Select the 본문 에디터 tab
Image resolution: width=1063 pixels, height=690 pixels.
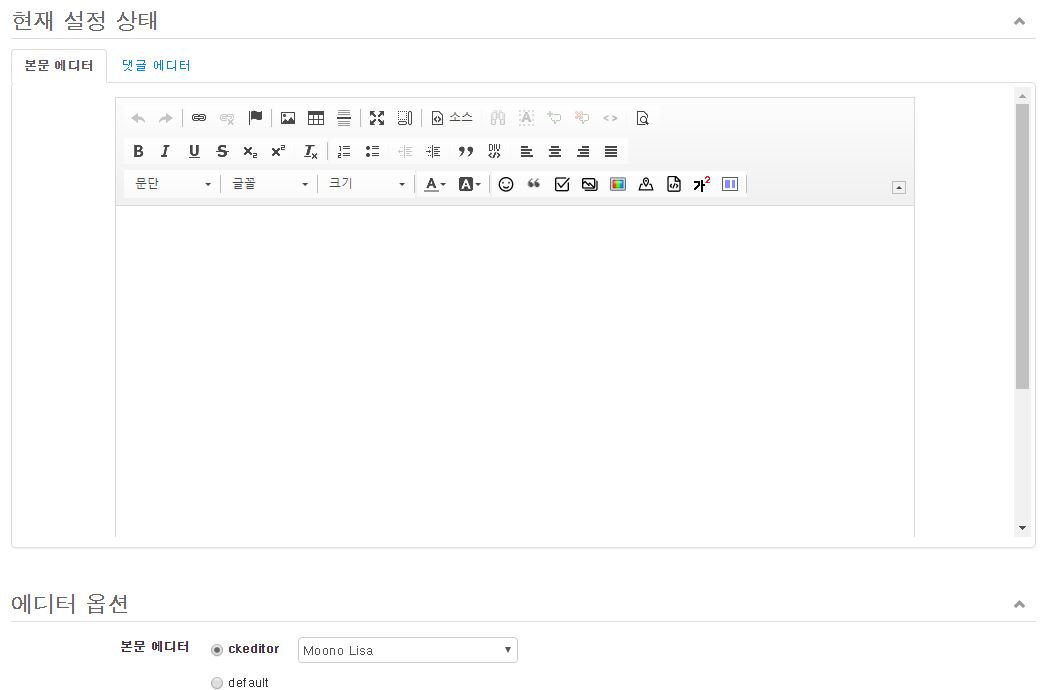pos(59,66)
